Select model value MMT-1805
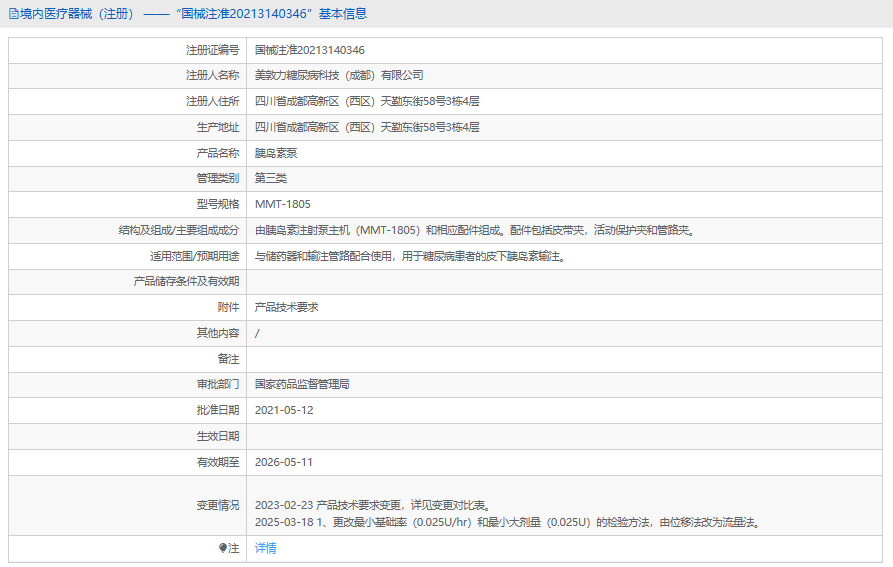Screen dimensions: 893x567 tap(282, 204)
